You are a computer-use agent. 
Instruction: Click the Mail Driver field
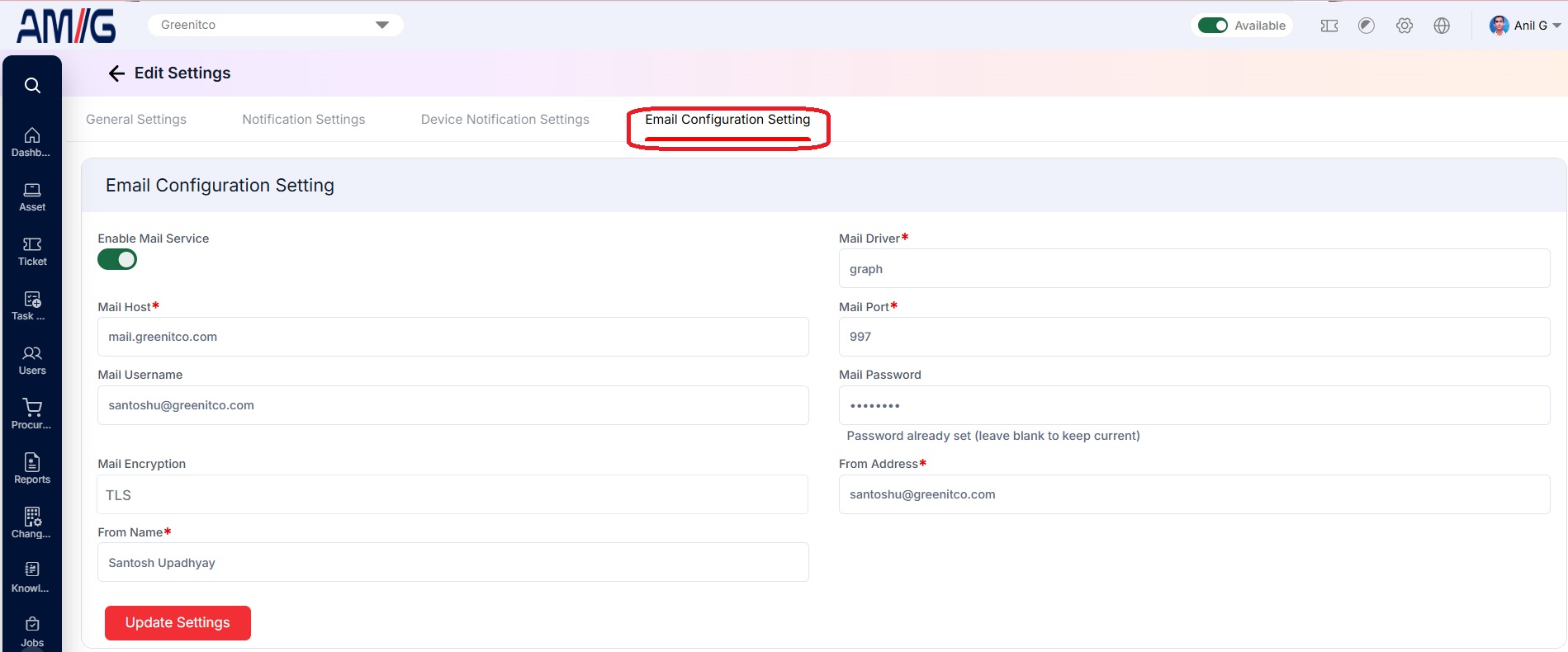tap(1194, 268)
